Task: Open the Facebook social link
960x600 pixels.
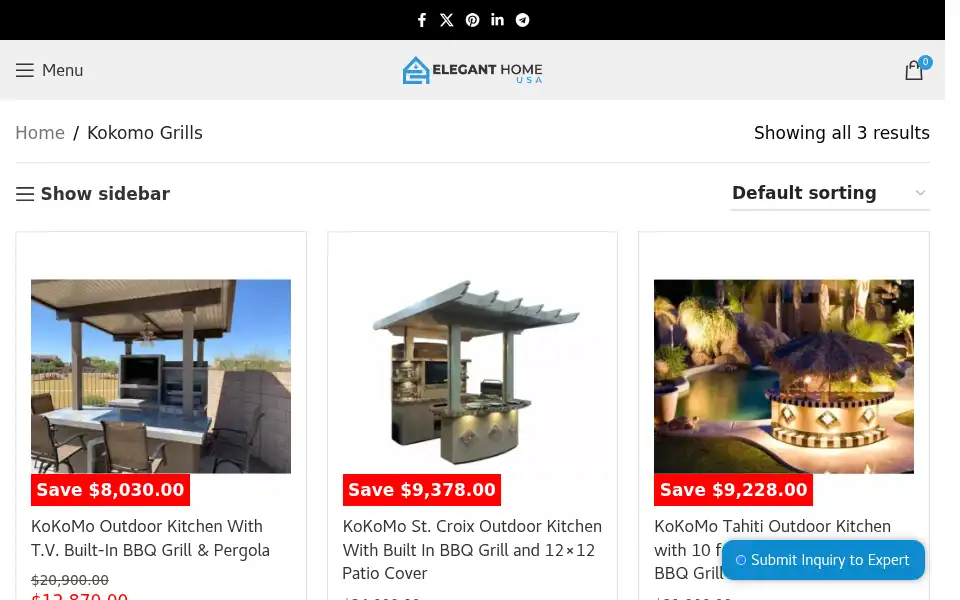Action: [422, 20]
